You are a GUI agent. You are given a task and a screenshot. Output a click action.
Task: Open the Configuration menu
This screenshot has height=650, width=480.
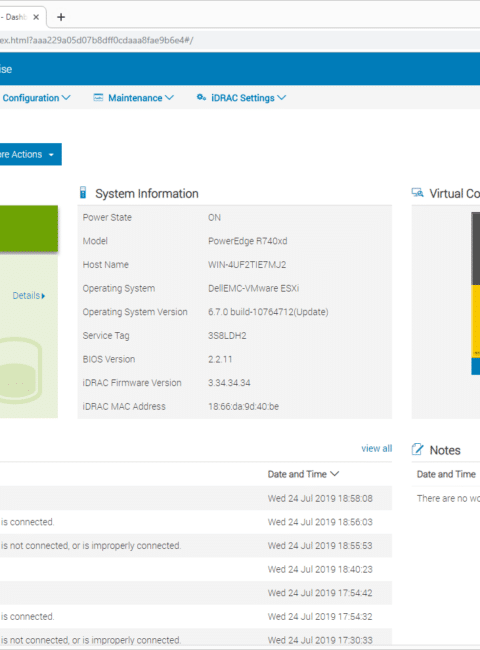tap(36, 98)
